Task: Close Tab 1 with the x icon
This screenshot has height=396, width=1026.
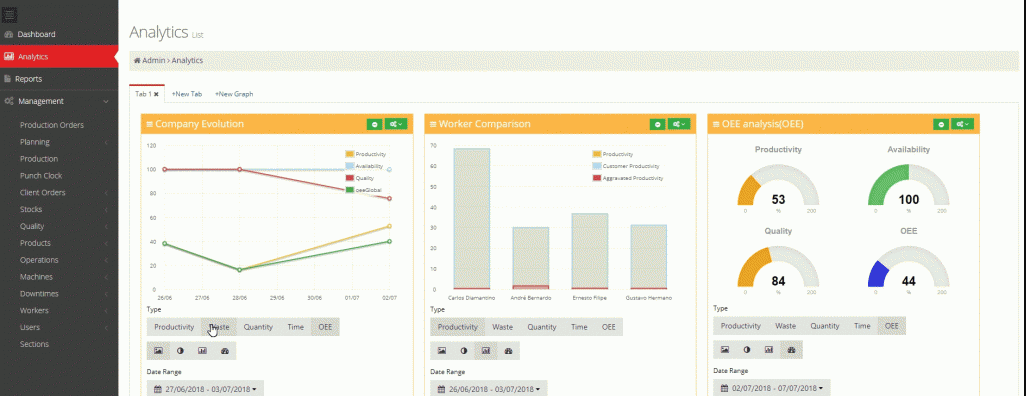Action: tap(156, 94)
